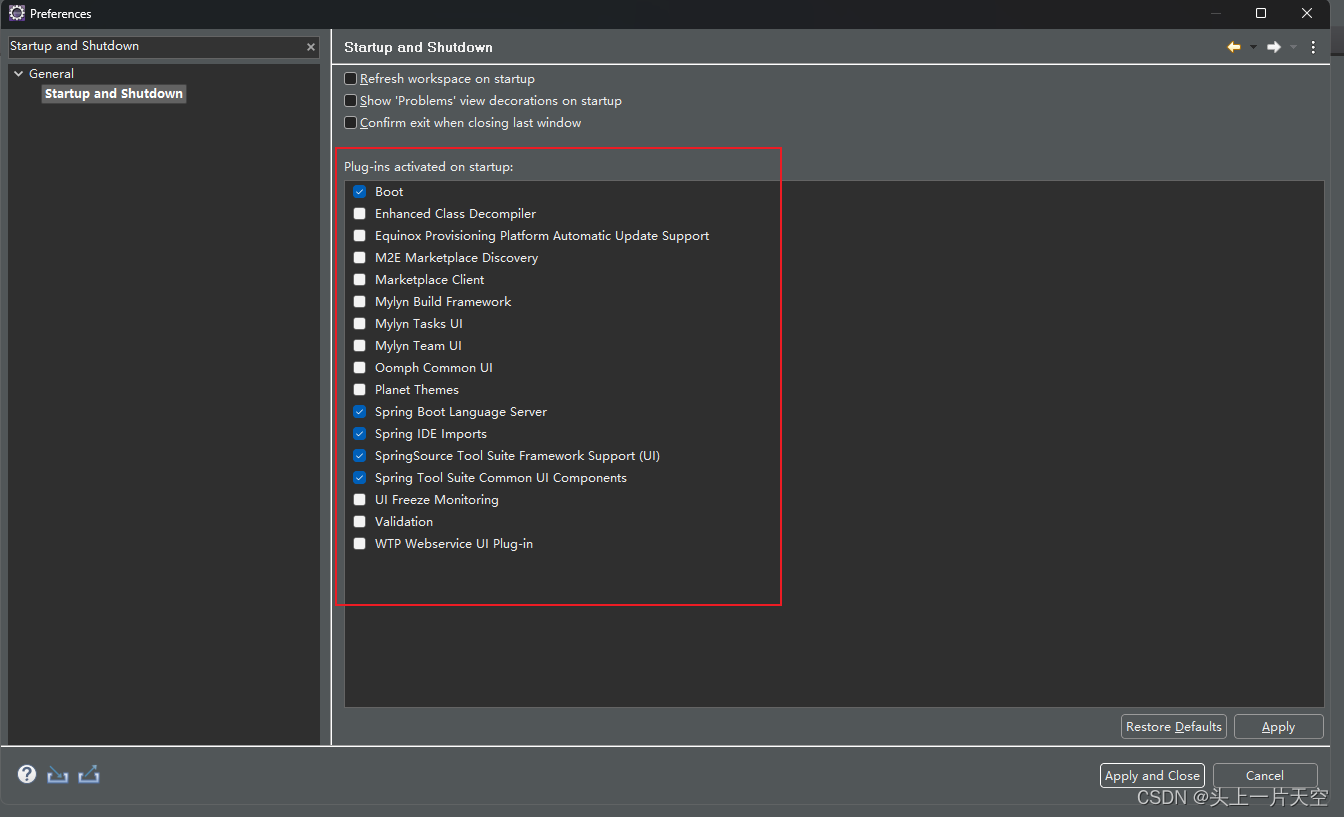Screen dimensions: 1344x817
Task: Click the 'Startup and Shutdown' page heading
Action: point(418,47)
